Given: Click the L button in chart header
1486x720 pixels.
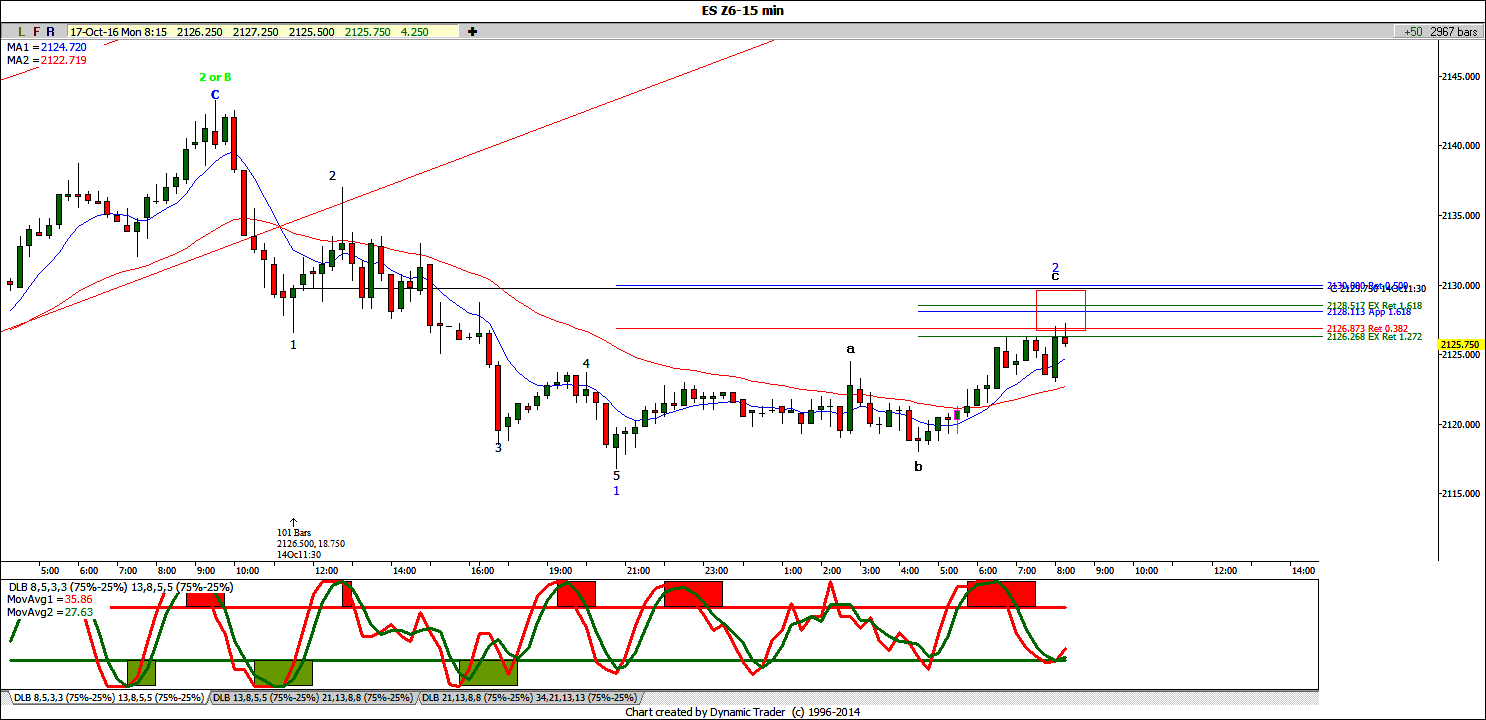Looking at the screenshot, I should coord(21,32).
